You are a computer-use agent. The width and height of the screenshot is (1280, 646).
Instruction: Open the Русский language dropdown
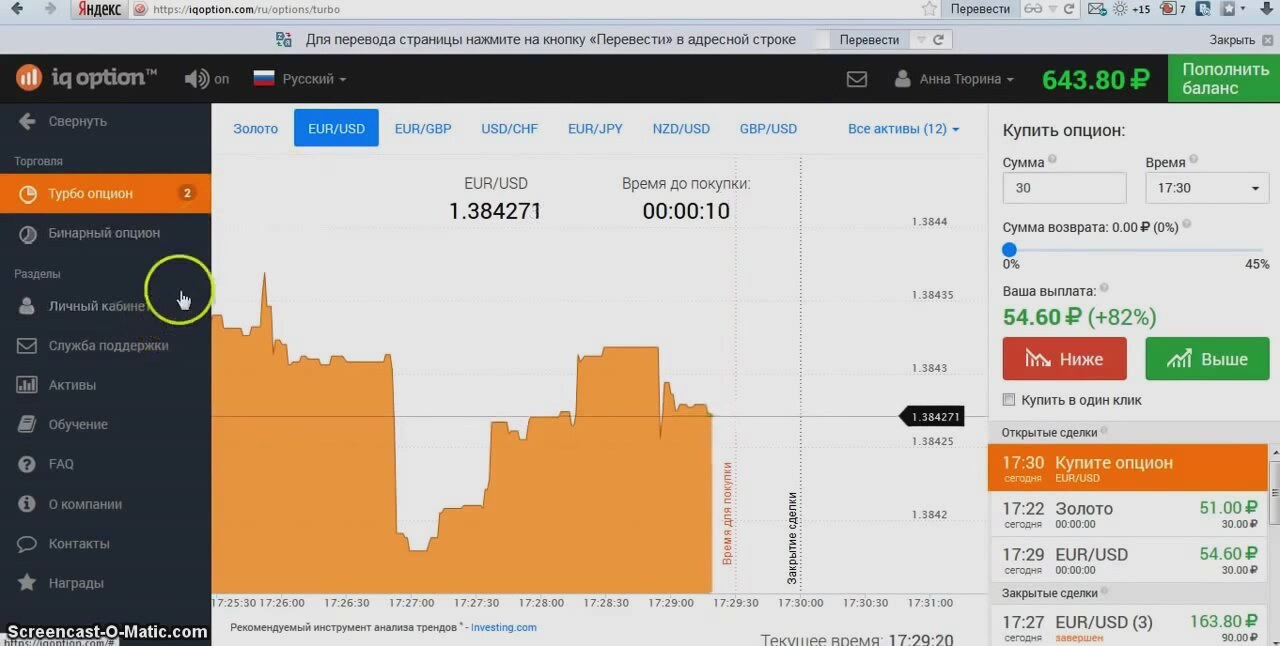[300, 79]
